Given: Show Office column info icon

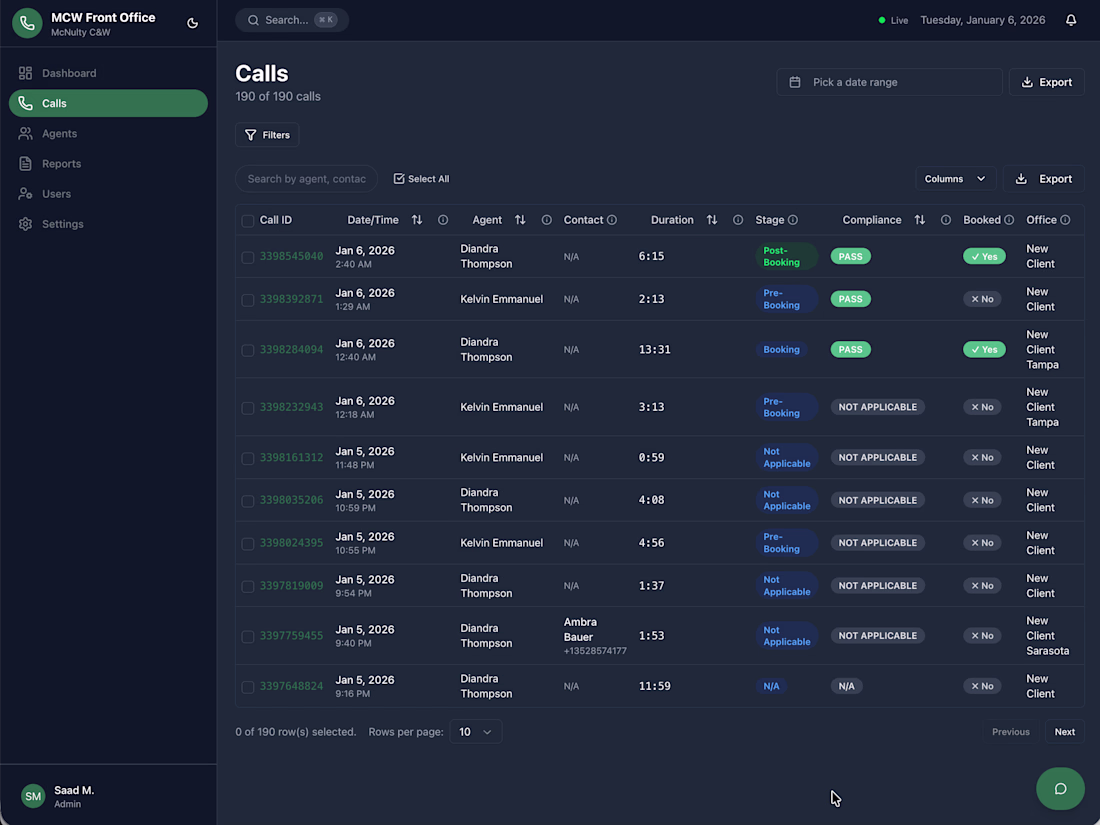Looking at the screenshot, I should tap(1065, 220).
